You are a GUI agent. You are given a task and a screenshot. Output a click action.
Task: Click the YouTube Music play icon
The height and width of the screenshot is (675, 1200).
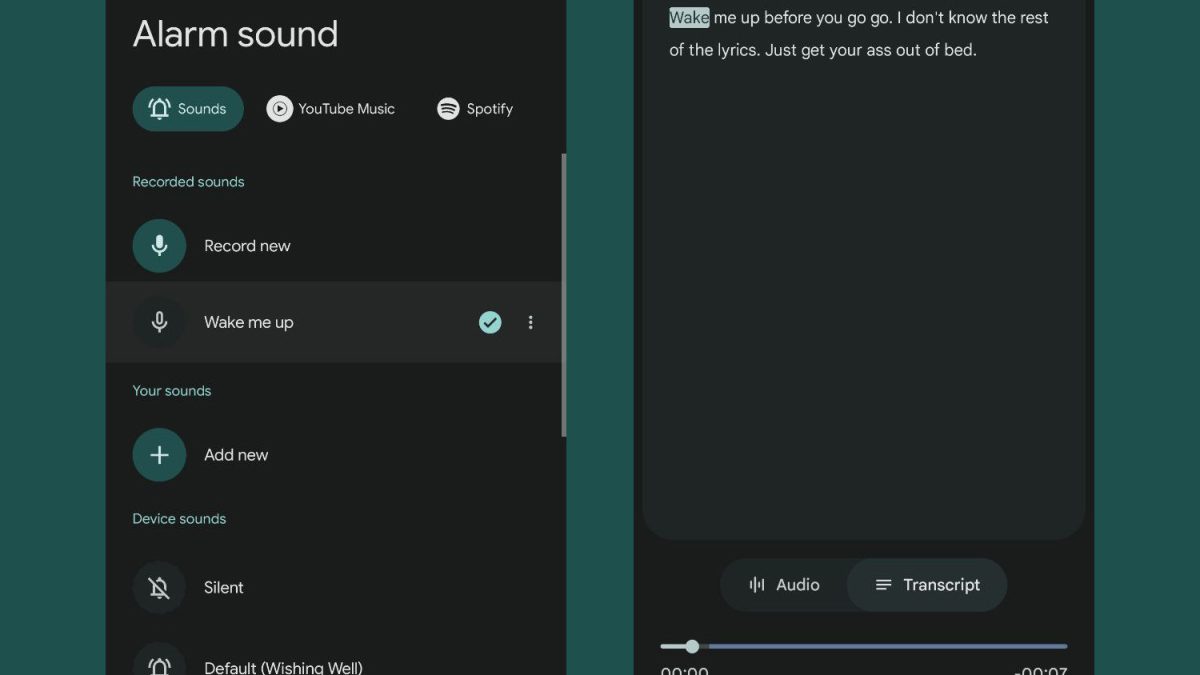(x=280, y=109)
